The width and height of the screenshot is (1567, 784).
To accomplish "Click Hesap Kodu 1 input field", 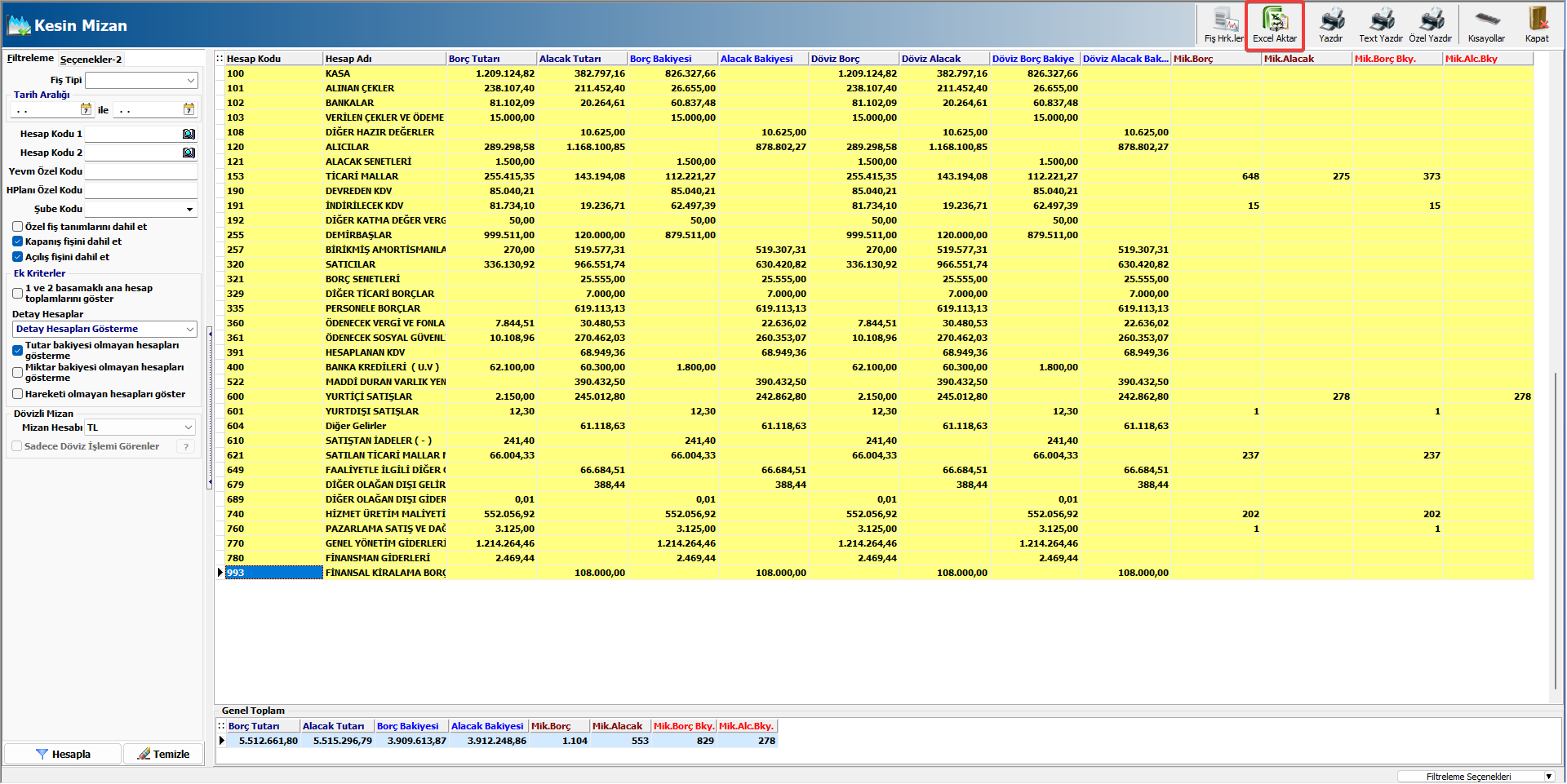I will (133, 134).
